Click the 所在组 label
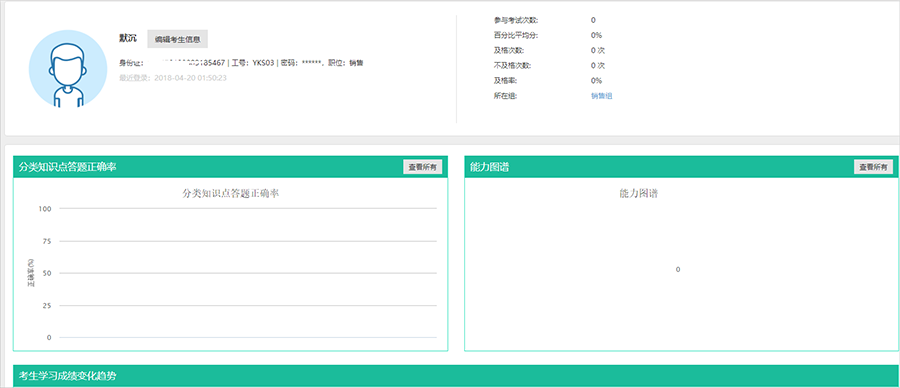 click(505, 96)
